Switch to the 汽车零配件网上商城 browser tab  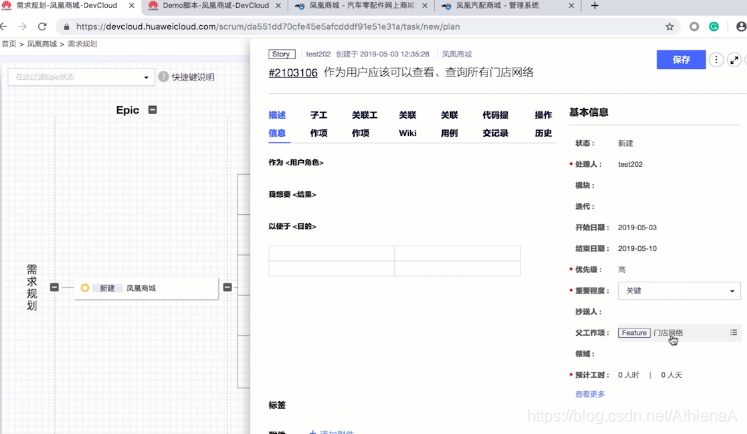tap(362, 6)
